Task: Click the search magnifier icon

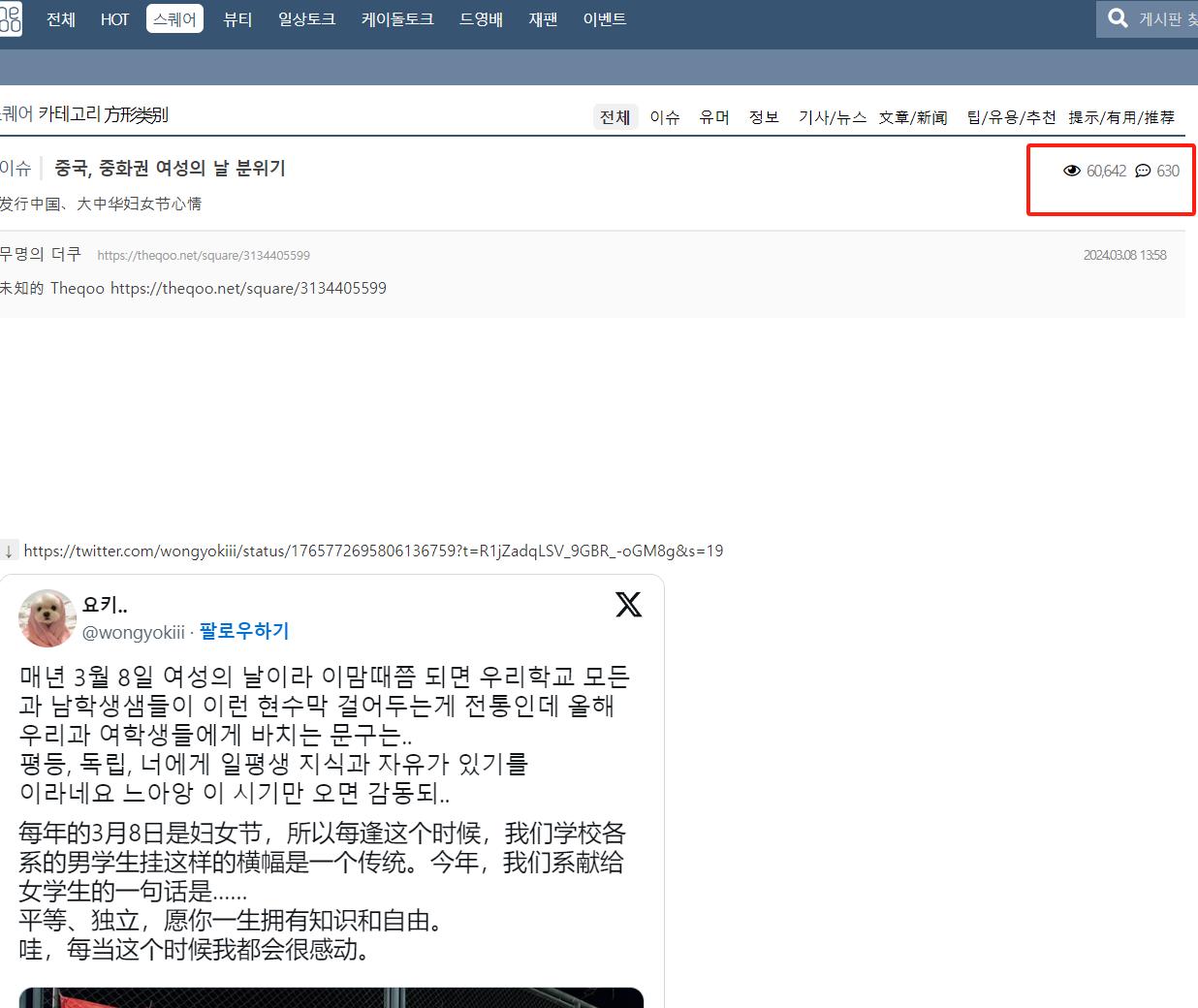Action: point(1118,18)
